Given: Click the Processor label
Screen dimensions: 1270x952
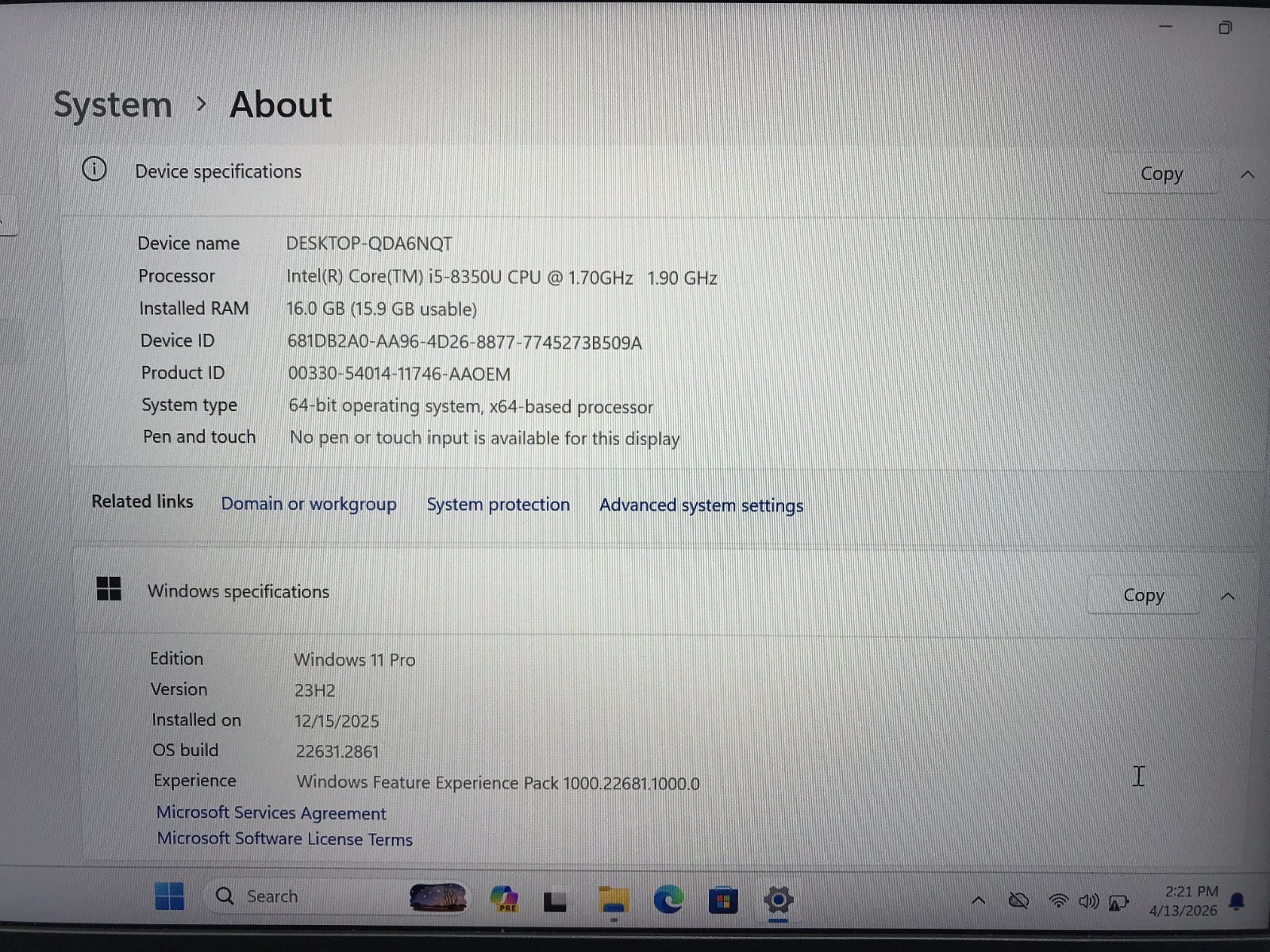Looking at the screenshot, I should (x=176, y=276).
